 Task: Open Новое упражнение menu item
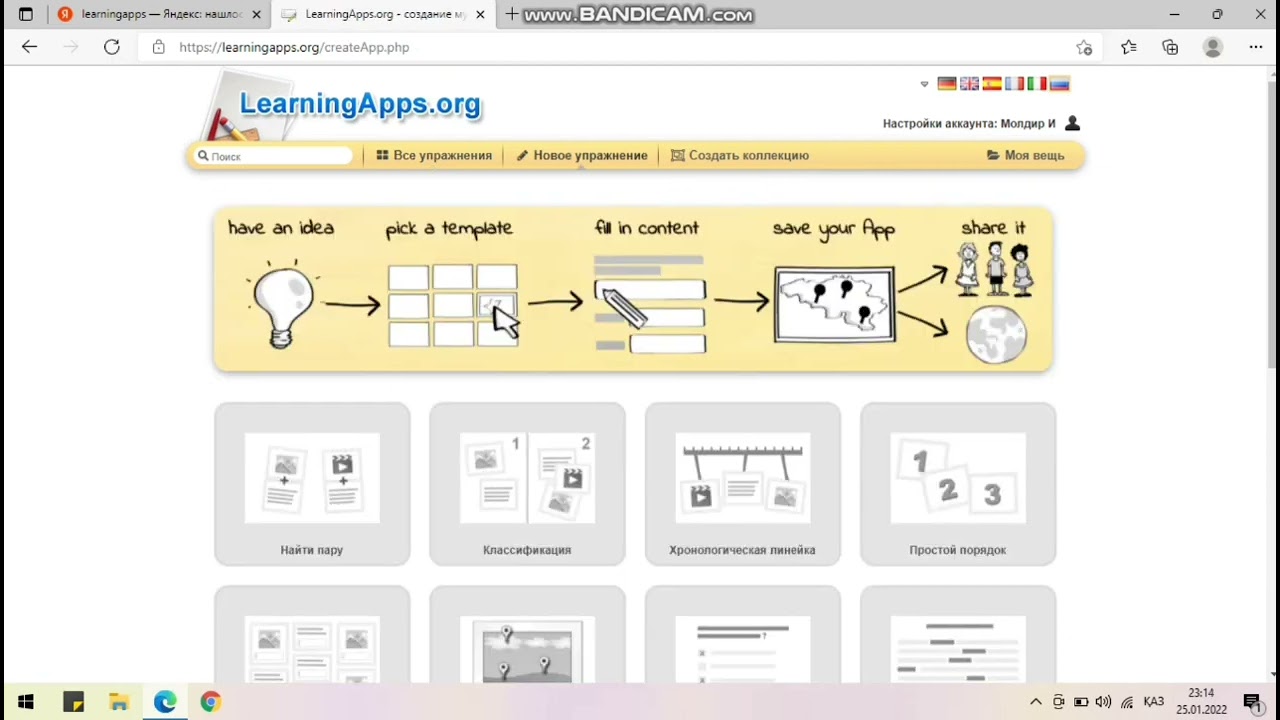coord(582,156)
